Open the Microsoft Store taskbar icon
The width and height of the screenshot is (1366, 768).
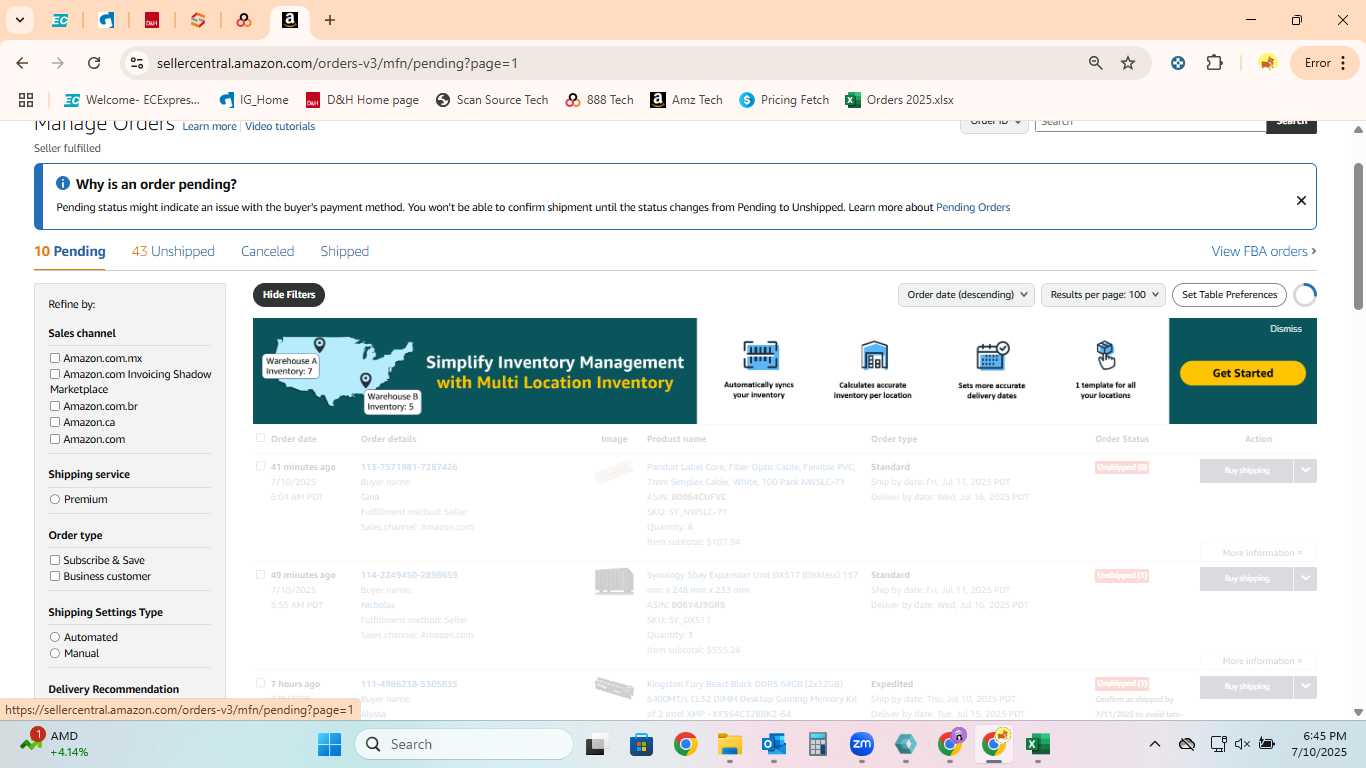pyautogui.click(x=641, y=744)
